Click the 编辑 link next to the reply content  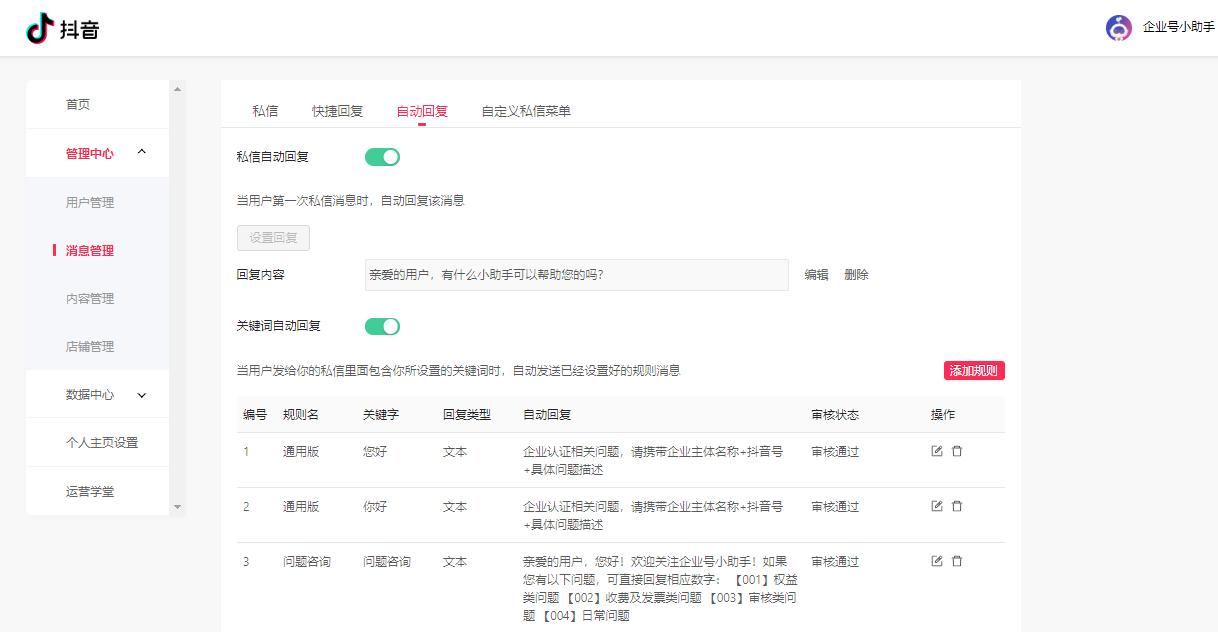817,274
